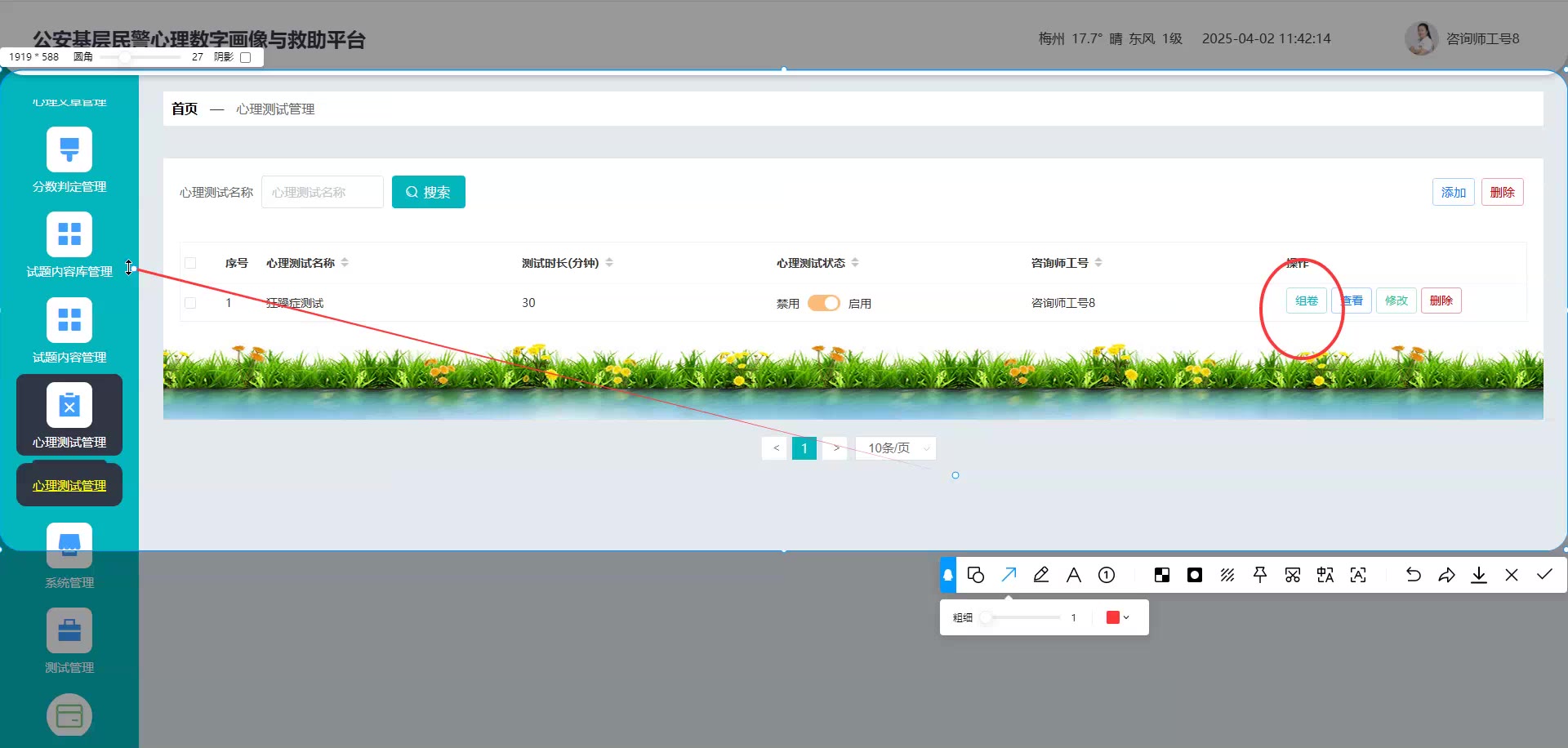Click the share arrow icon in screenshot toolbar
This screenshot has height=748, width=1568.
[x=1446, y=575]
